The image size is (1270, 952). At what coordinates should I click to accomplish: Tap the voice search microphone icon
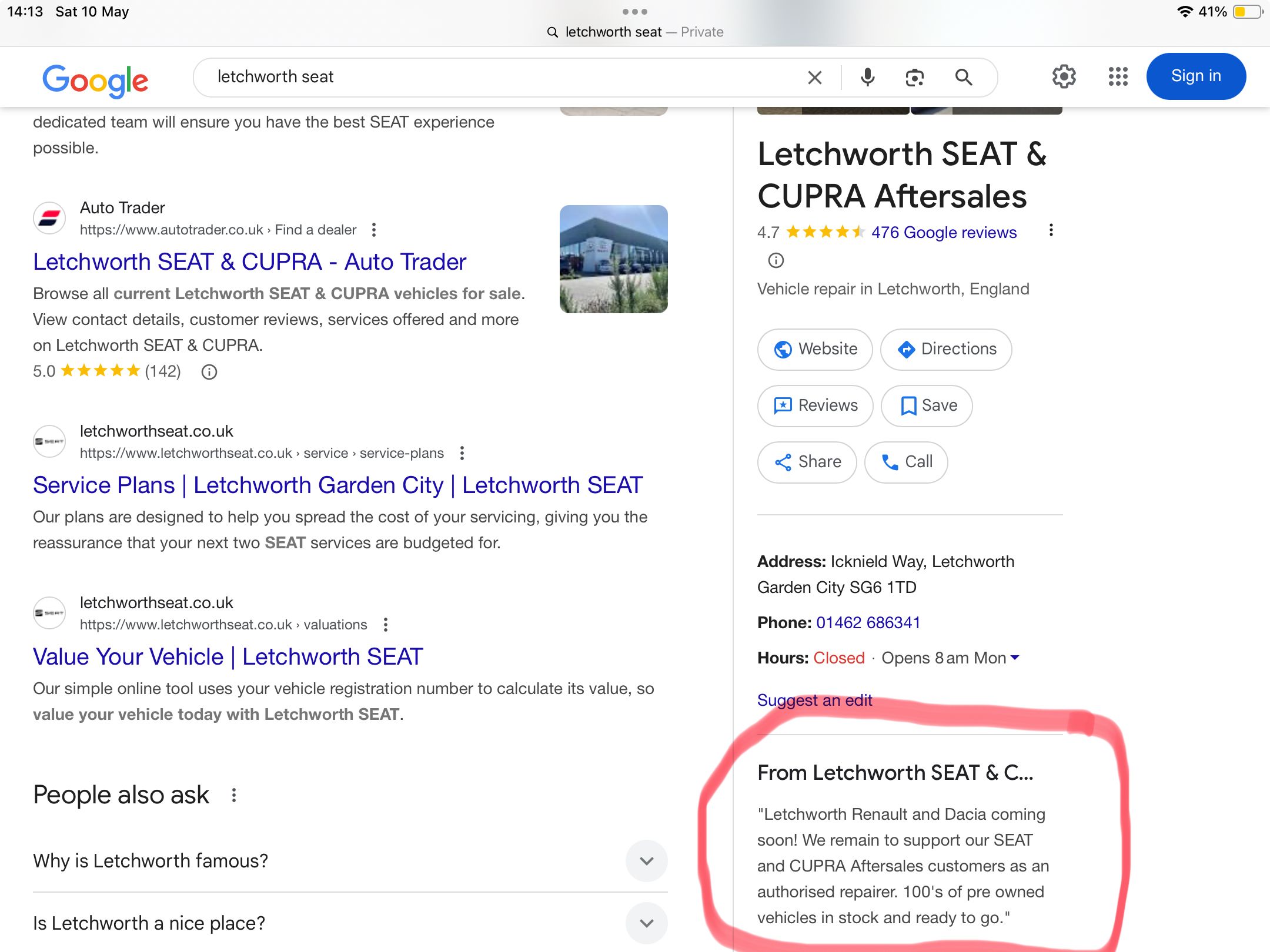[867, 77]
